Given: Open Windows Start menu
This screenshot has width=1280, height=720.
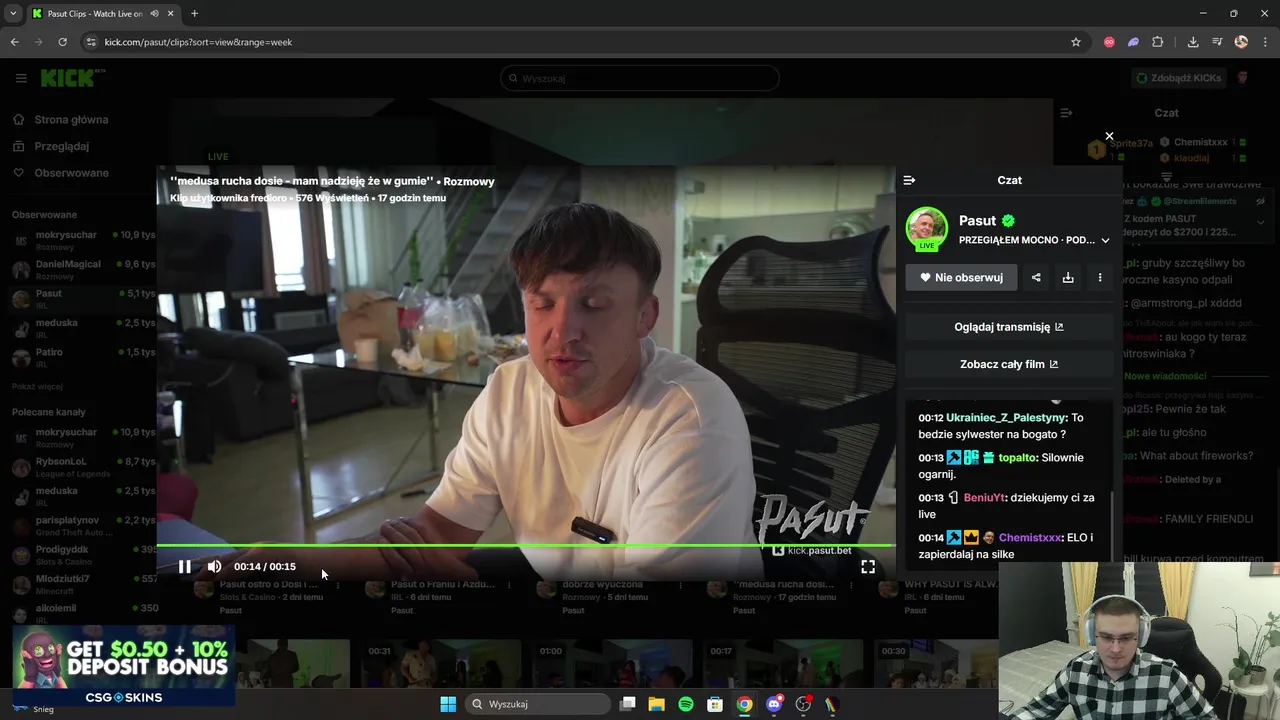Looking at the screenshot, I should (448, 704).
